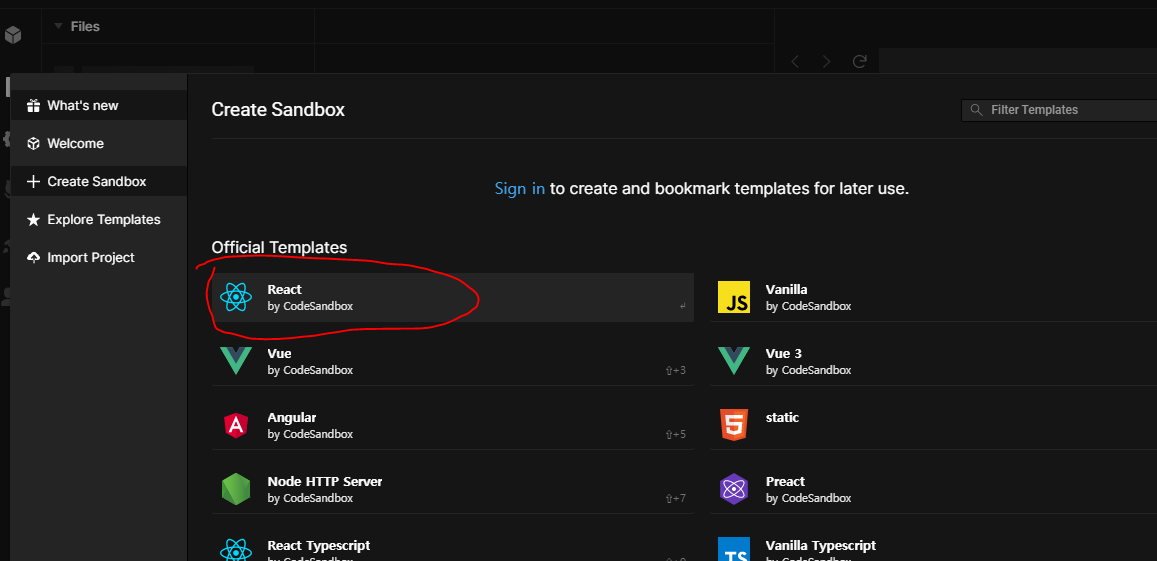Click the Sign in link
The width and height of the screenshot is (1157, 561).
pyautogui.click(x=519, y=188)
